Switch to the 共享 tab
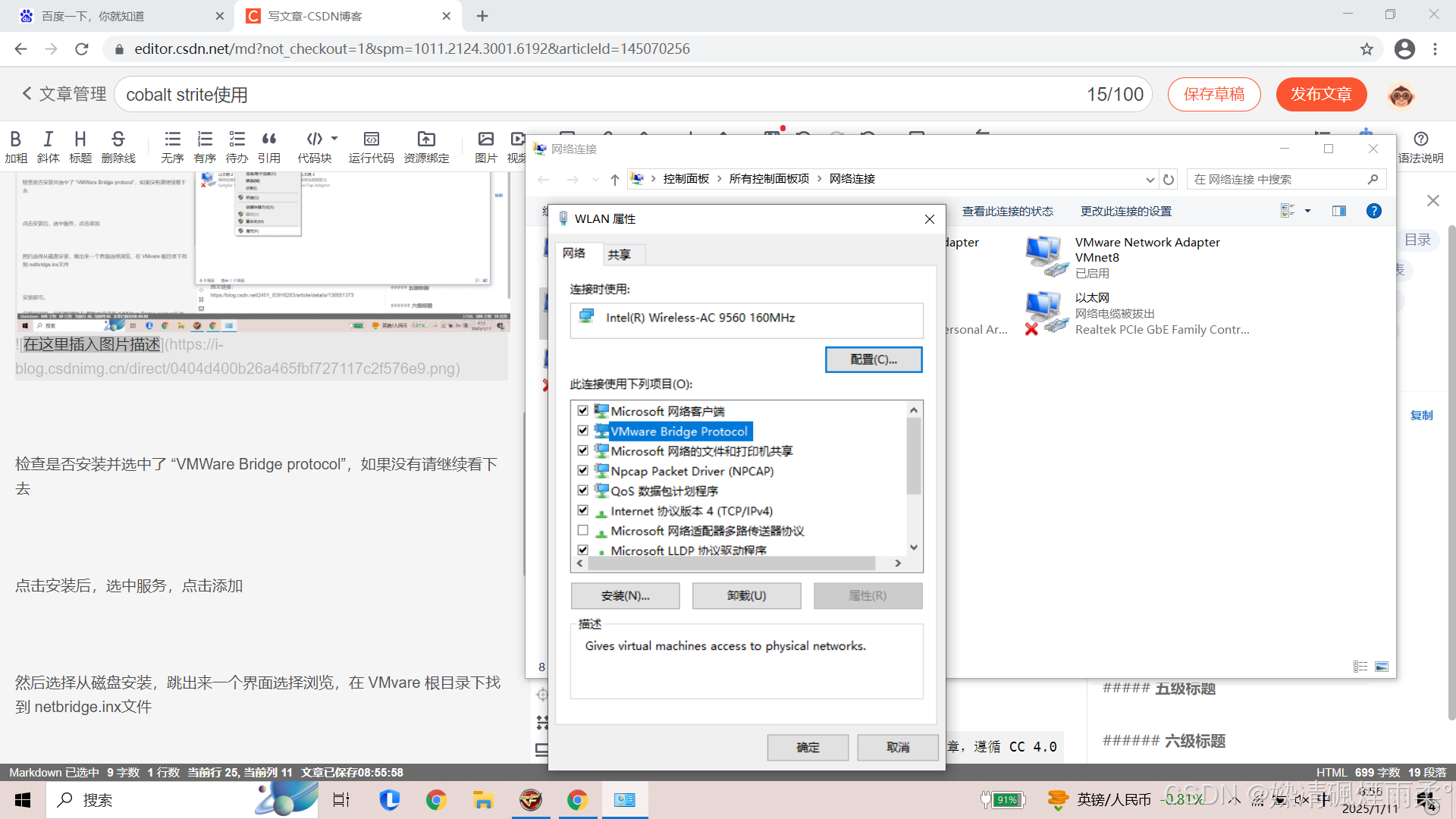The width and height of the screenshot is (1456, 819). pyautogui.click(x=620, y=255)
